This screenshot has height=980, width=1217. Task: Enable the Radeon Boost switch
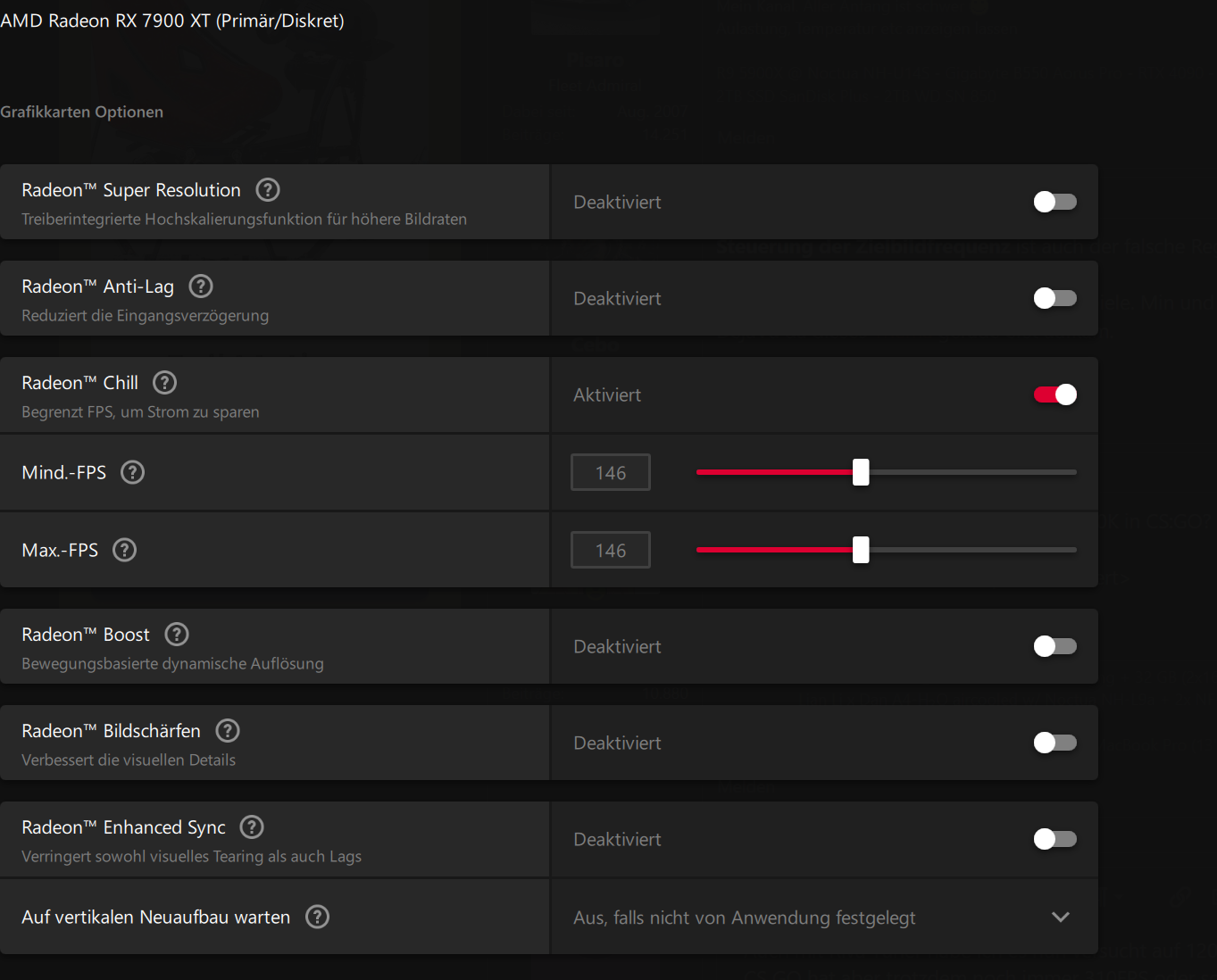(1054, 646)
